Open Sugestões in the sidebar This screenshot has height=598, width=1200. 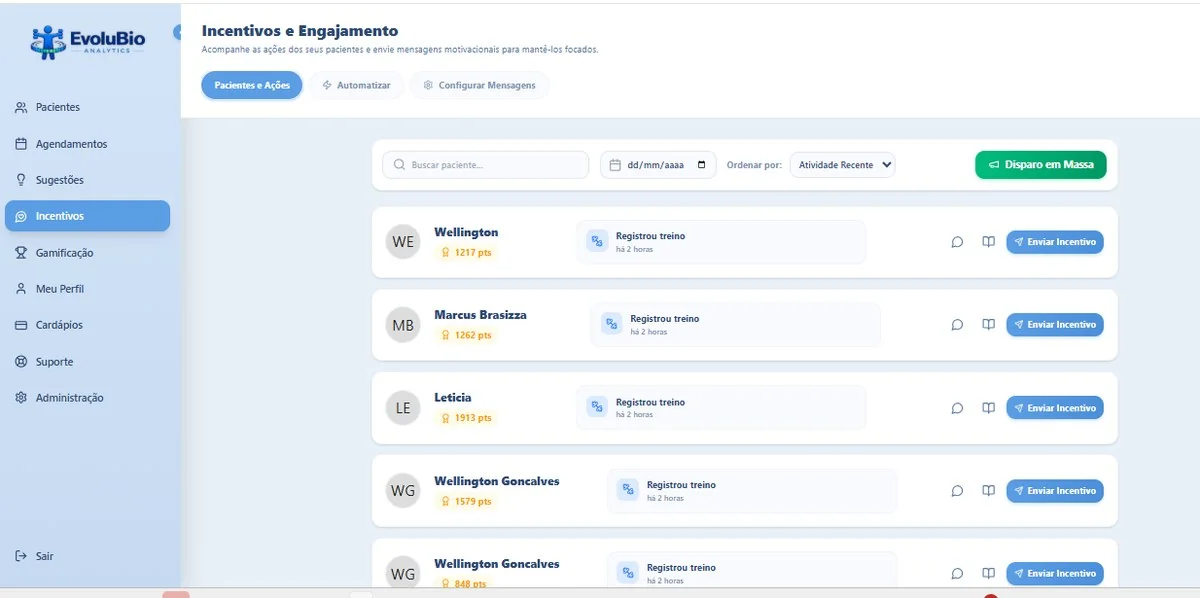tap(87, 180)
